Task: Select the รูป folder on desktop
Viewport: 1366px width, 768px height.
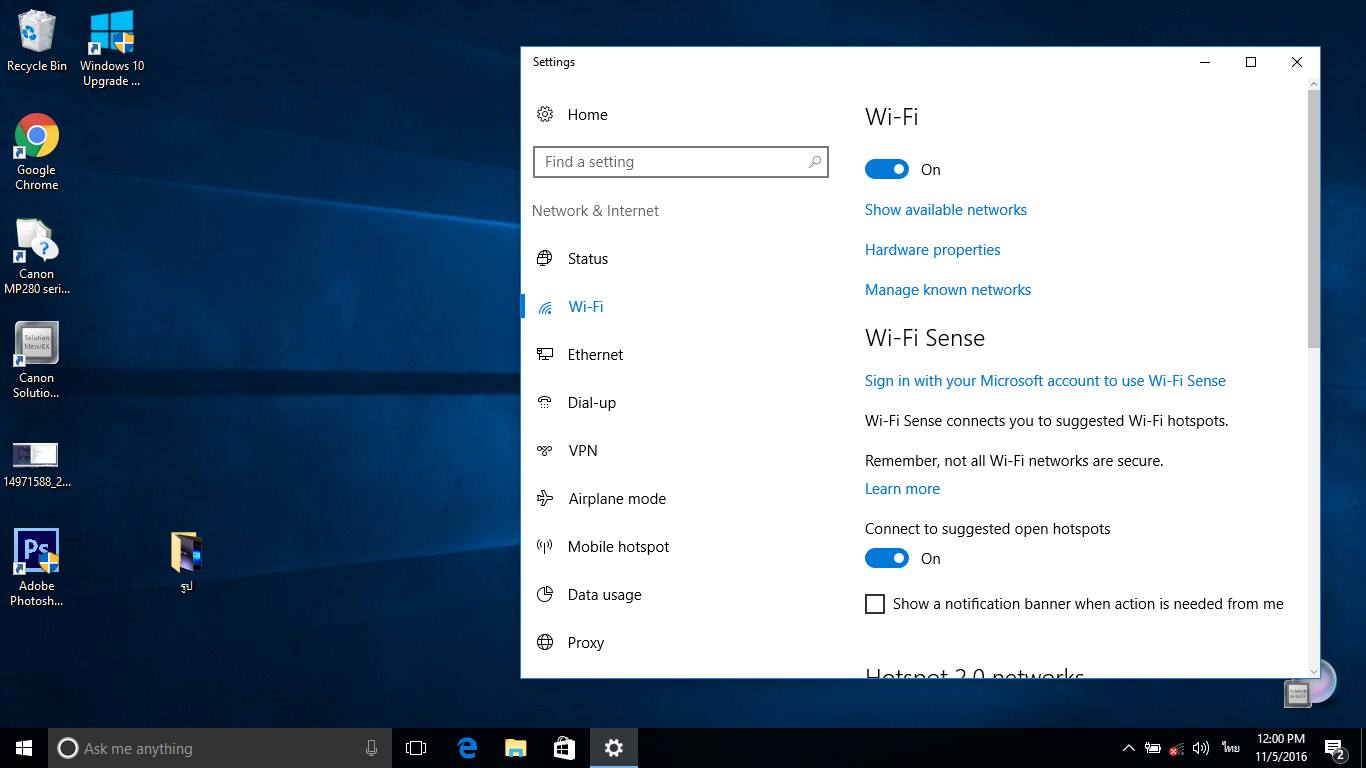Action: 187,562
